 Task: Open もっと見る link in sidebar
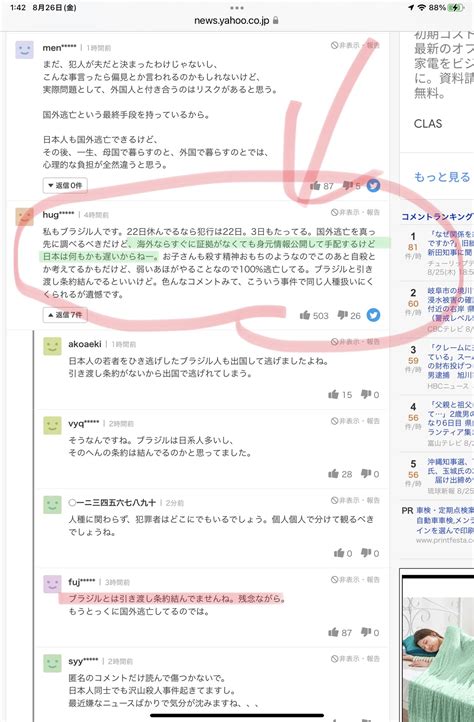pos(442,177)
